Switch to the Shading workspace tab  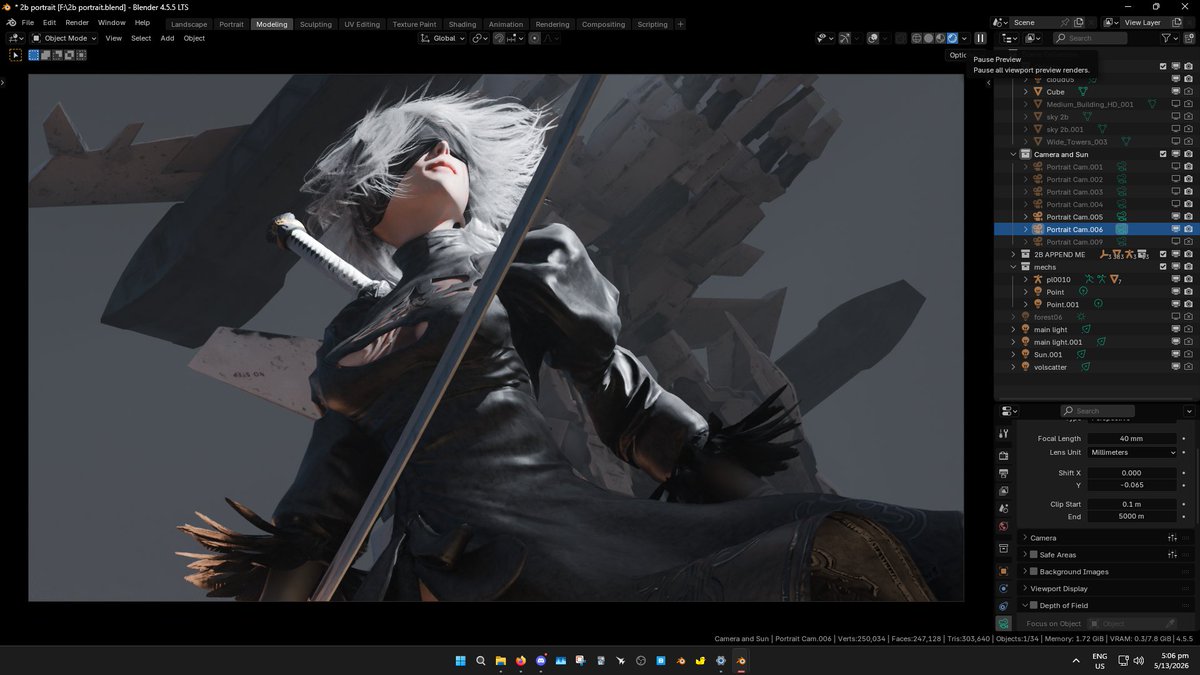[x=462, y=24]
